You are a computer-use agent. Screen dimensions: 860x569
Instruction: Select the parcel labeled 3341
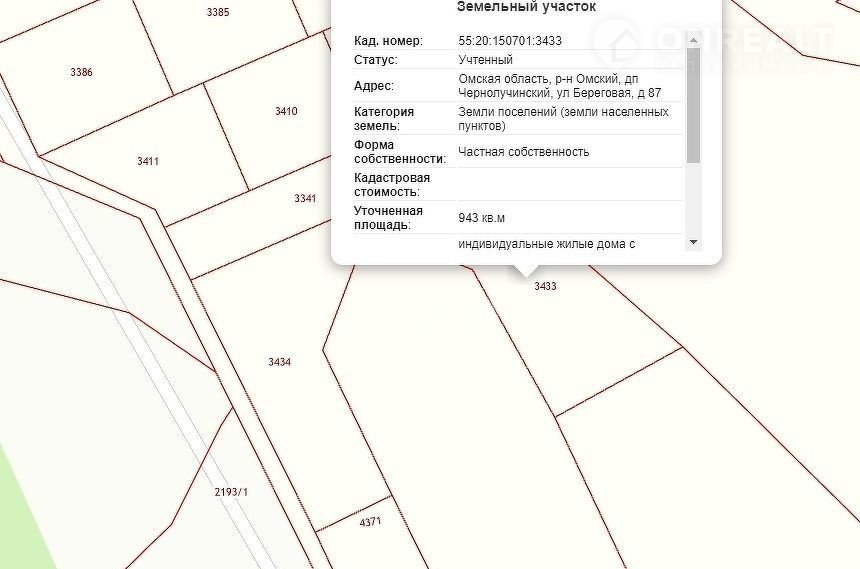(x=305, y=198)
